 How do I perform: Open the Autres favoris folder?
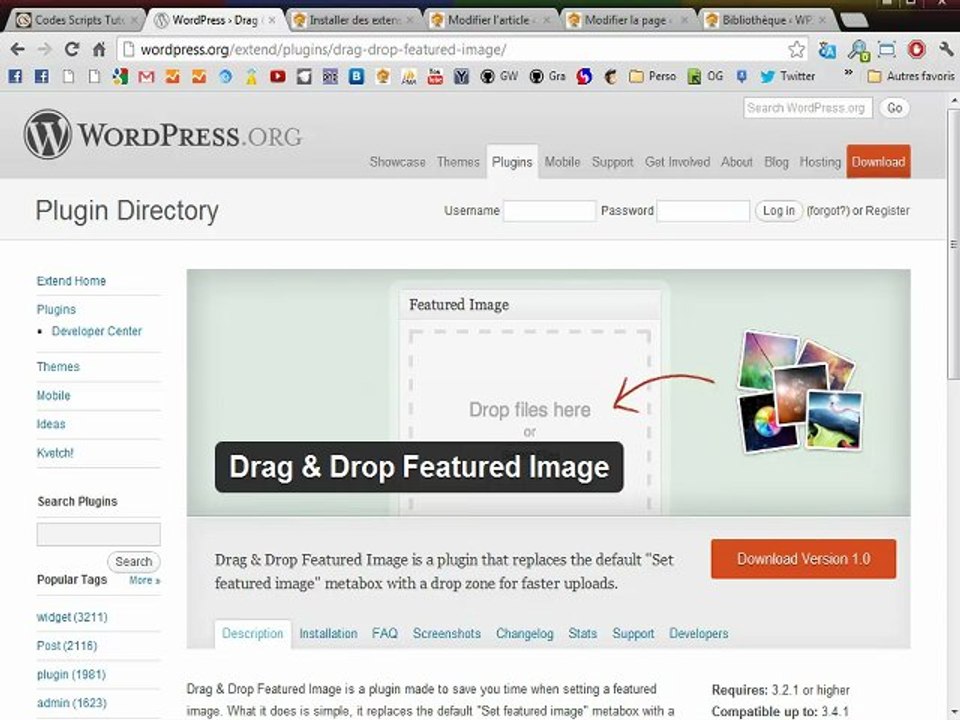(911, 76)
